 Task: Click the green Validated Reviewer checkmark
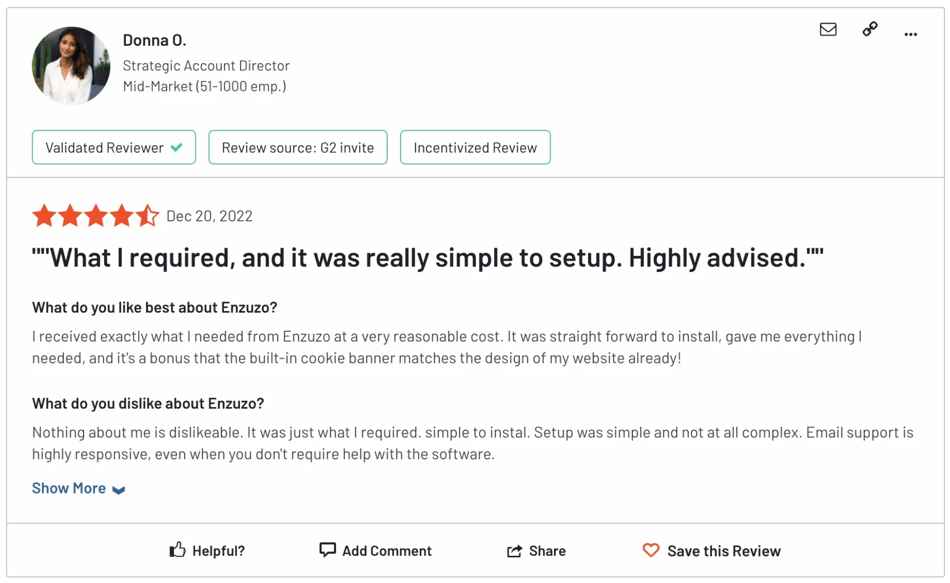(x=176, y=147)
